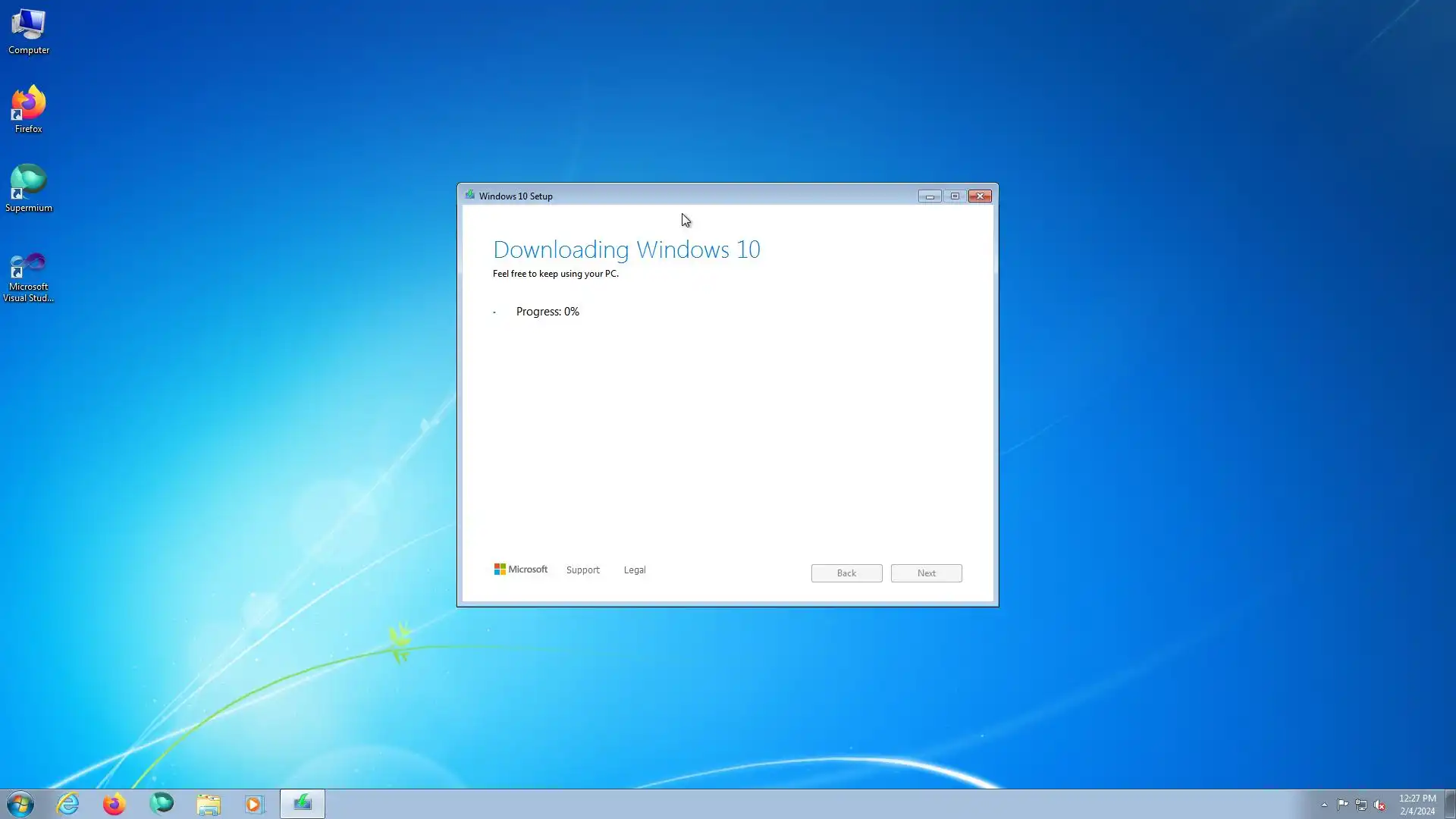
Task: Open Windows Media Player from the taskbar
Action: (255, 804)
